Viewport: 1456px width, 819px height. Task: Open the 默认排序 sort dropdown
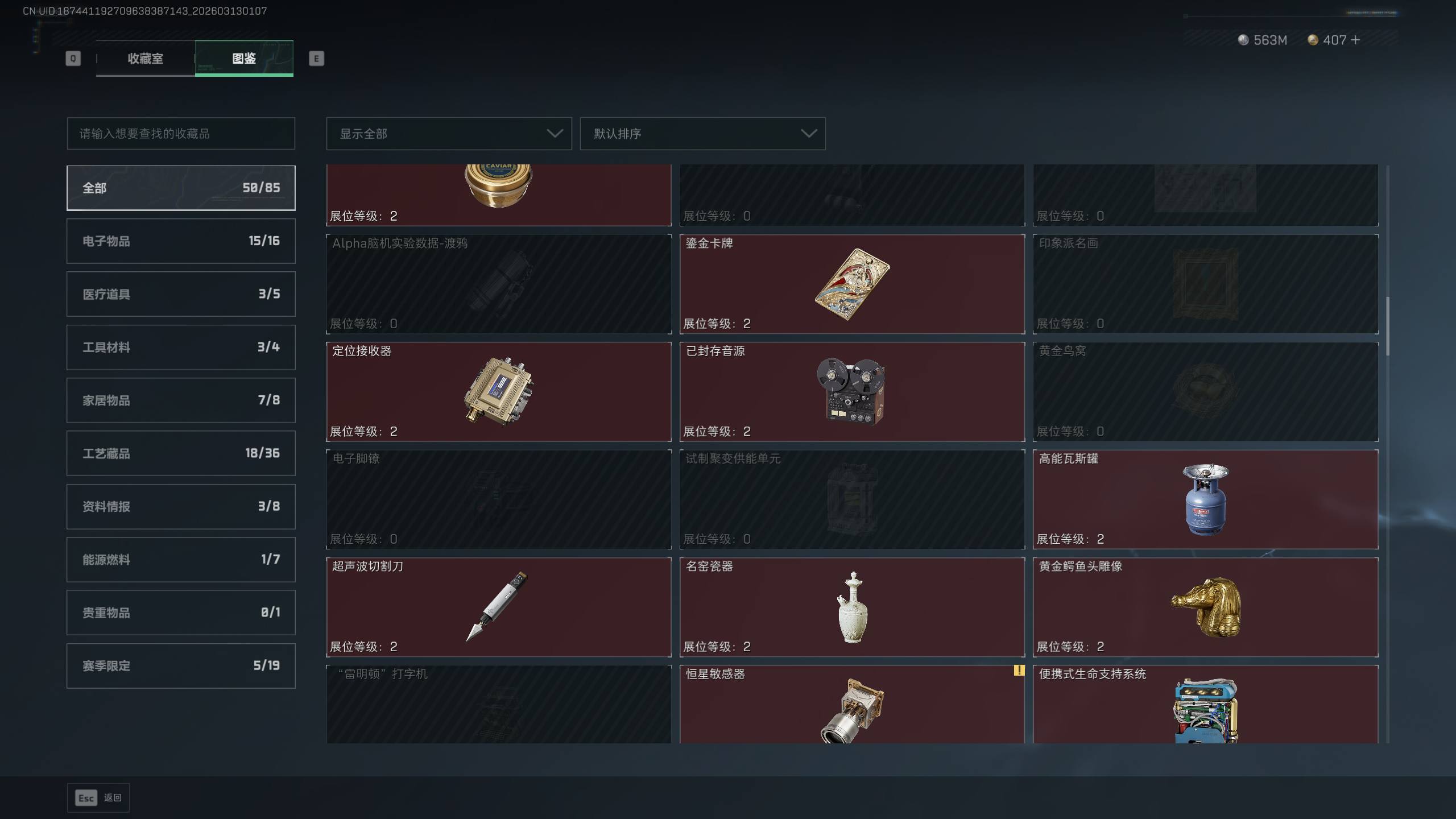click(702, 134)
